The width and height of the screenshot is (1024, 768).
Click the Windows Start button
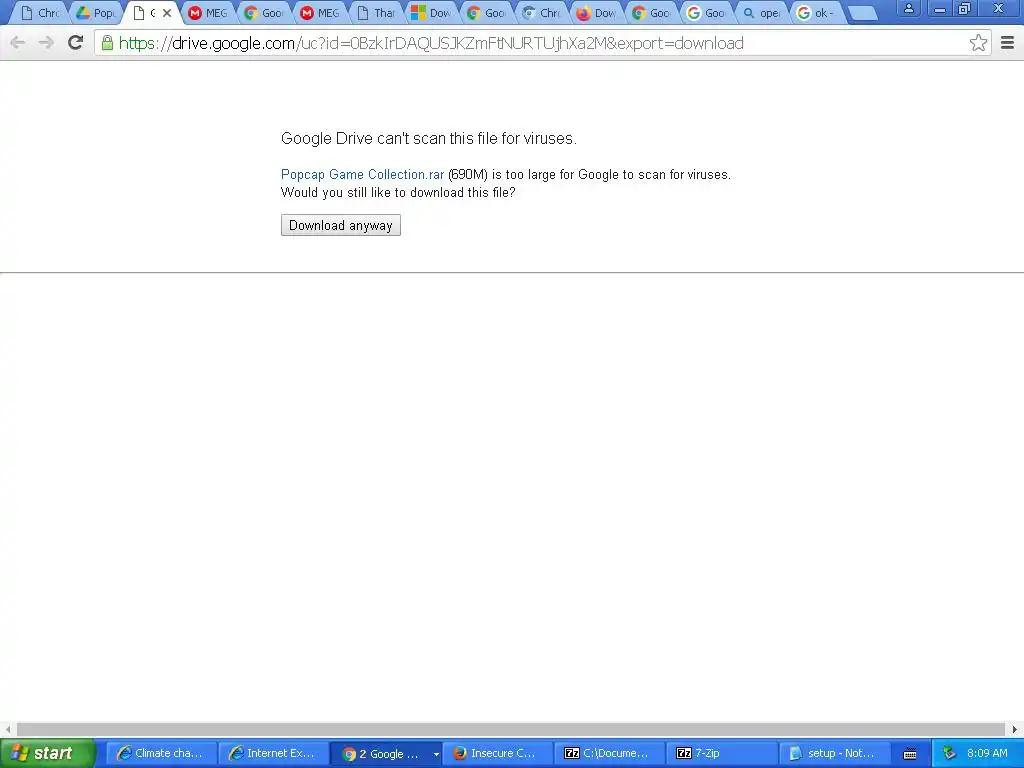coord(47,754)
